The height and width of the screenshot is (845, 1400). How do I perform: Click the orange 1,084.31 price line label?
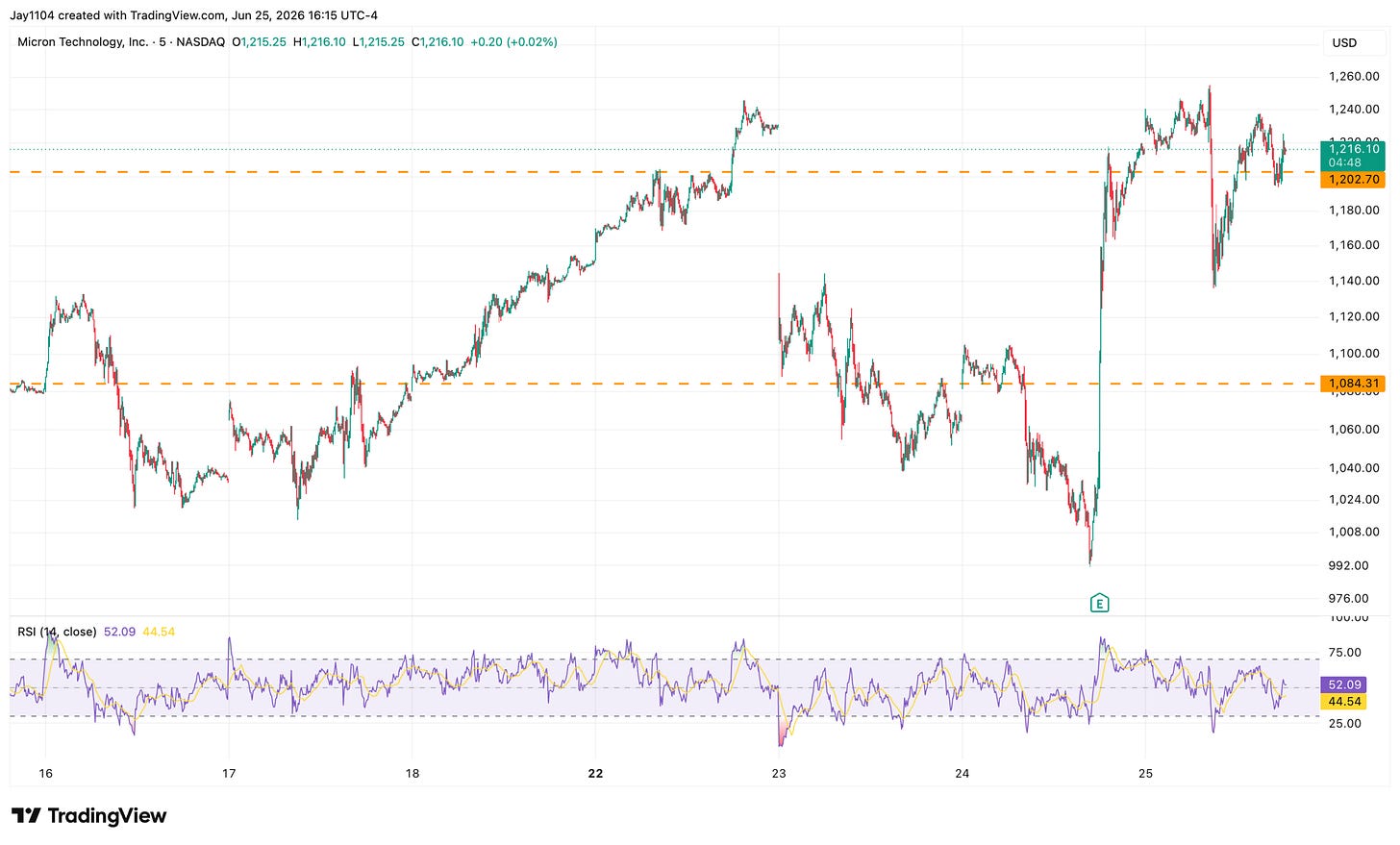(1354, 384)
